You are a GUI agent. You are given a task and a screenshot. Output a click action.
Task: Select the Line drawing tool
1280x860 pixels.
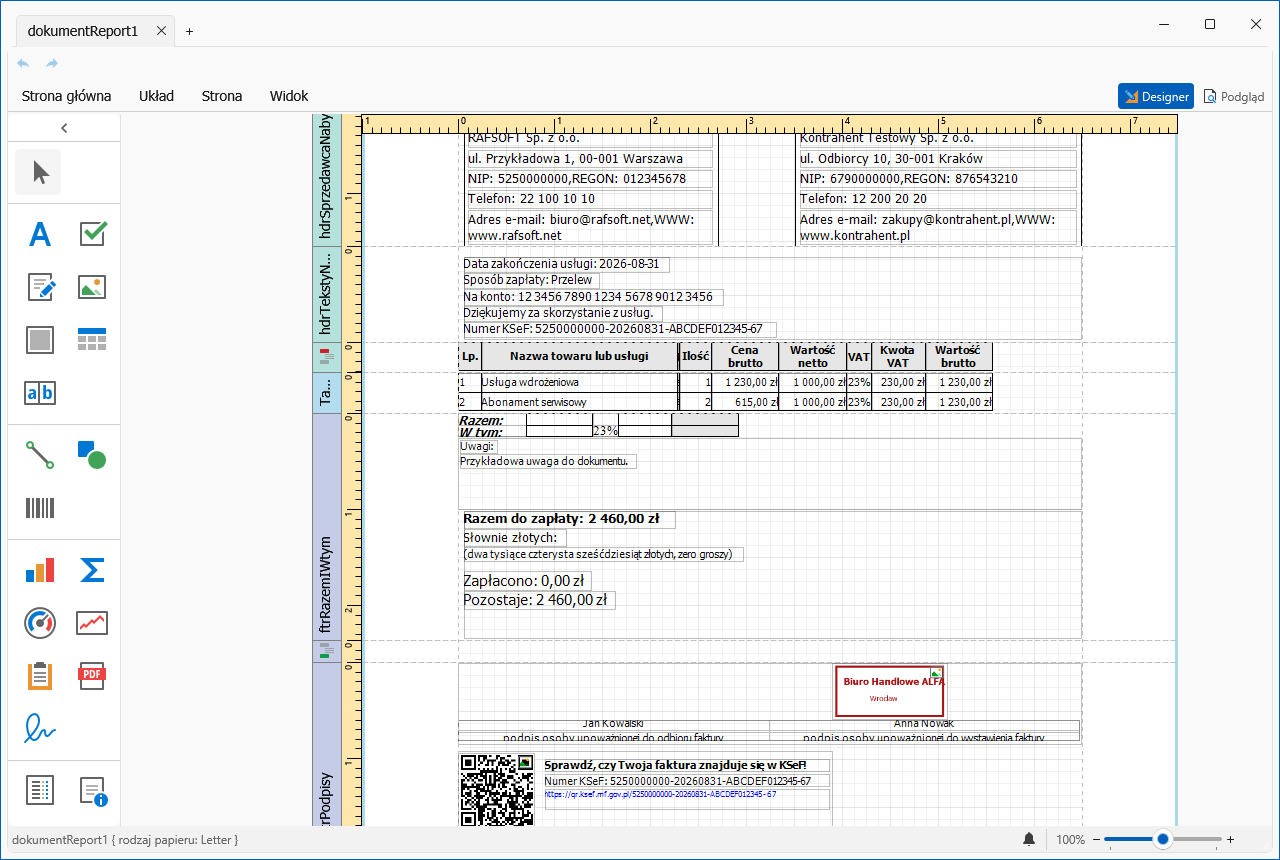tap(39, 455)
